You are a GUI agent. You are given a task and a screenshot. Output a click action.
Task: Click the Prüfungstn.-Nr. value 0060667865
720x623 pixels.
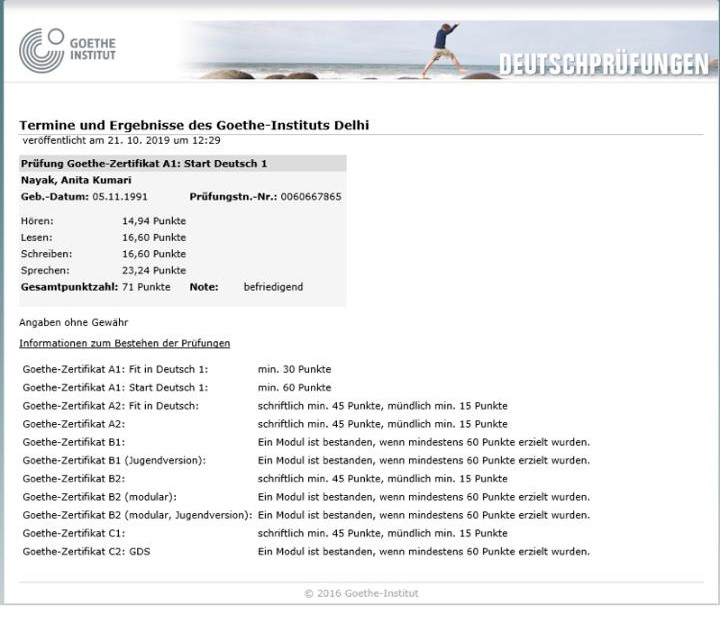coord(311,196)
